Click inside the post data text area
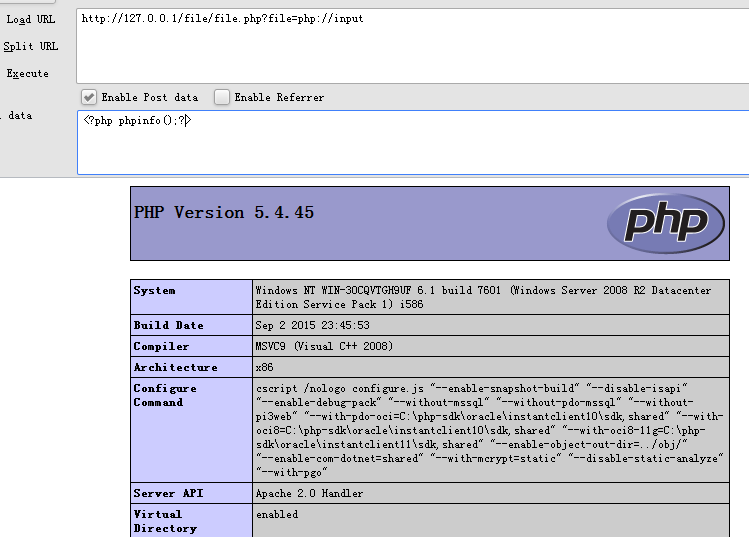 (413, 142)
